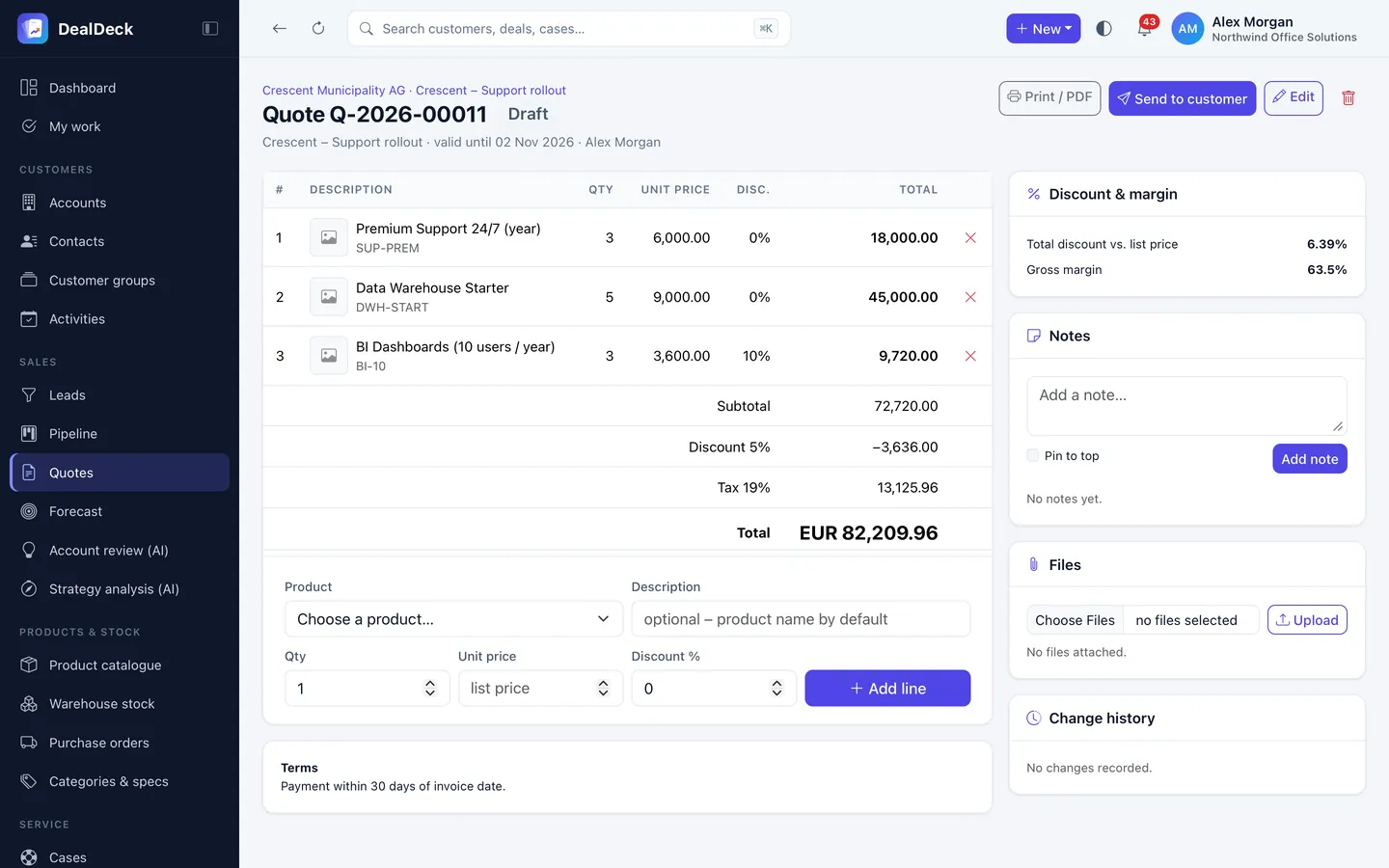This screenshot has height=868, width=1389.
Task: Go to Accounts section
Action: click(120, 203)
